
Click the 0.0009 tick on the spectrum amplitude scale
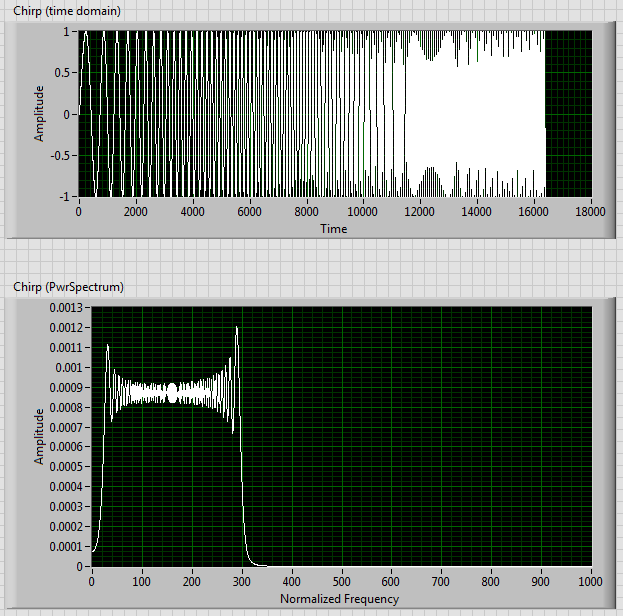pyautogui.click(x=66, y=387)
